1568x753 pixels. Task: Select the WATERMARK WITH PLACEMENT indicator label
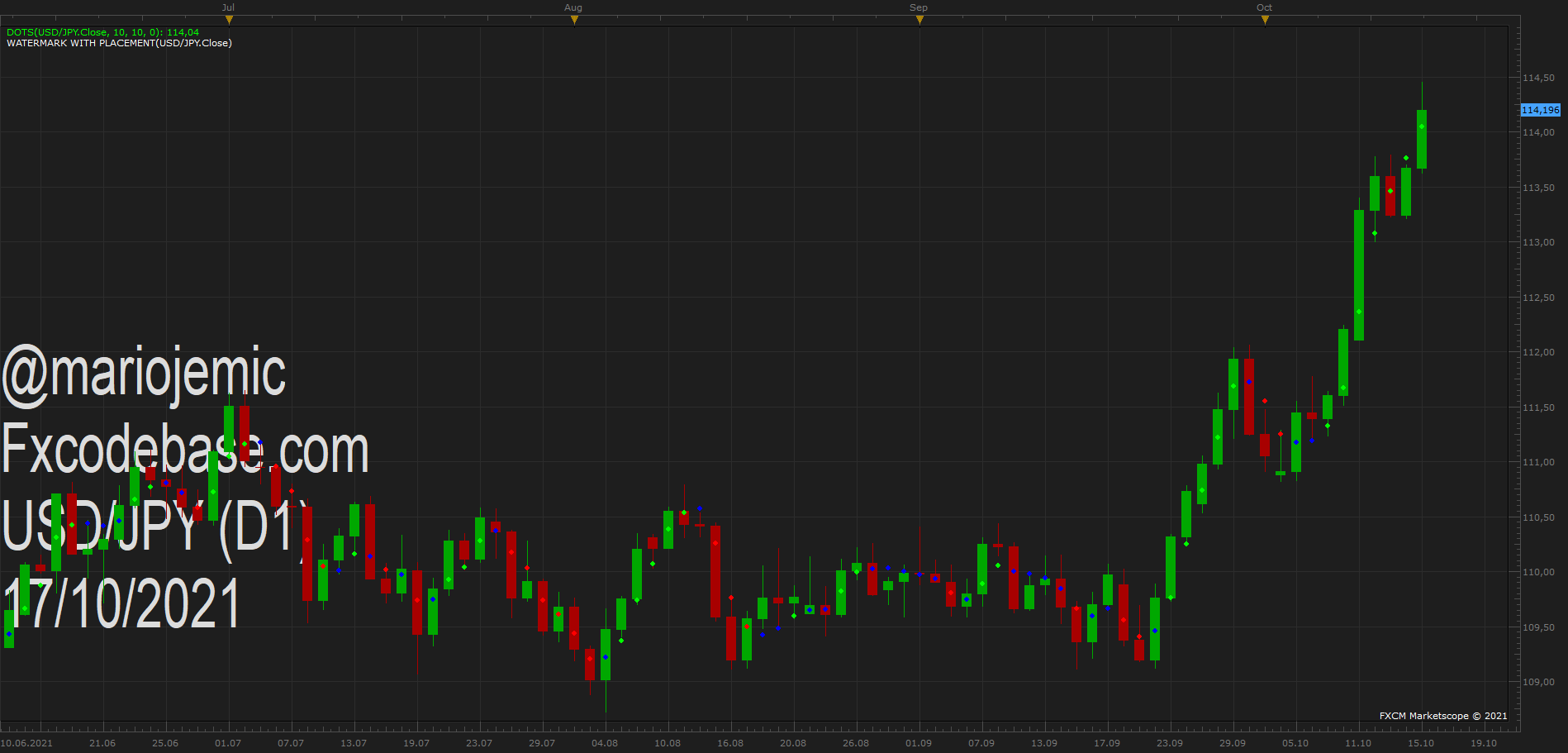pos(119,43)
